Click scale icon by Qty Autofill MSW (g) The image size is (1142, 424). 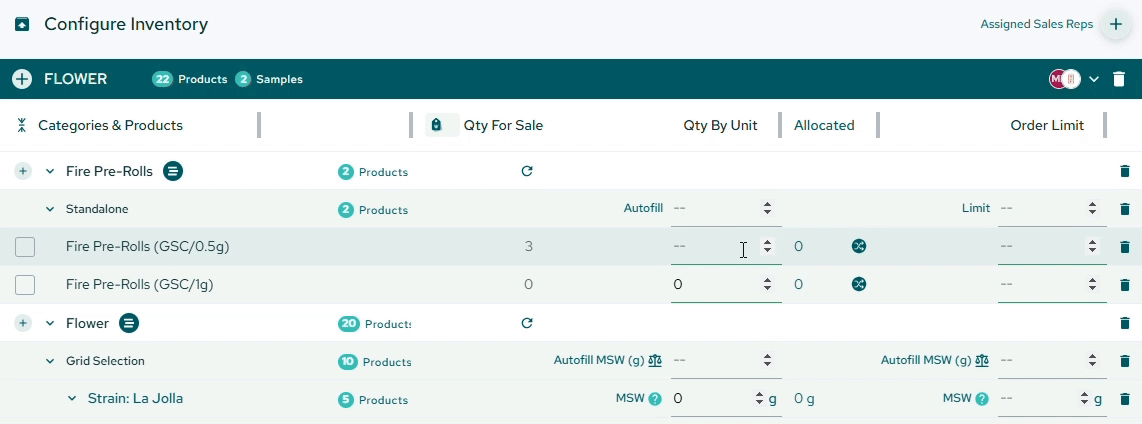coord(655,360)
